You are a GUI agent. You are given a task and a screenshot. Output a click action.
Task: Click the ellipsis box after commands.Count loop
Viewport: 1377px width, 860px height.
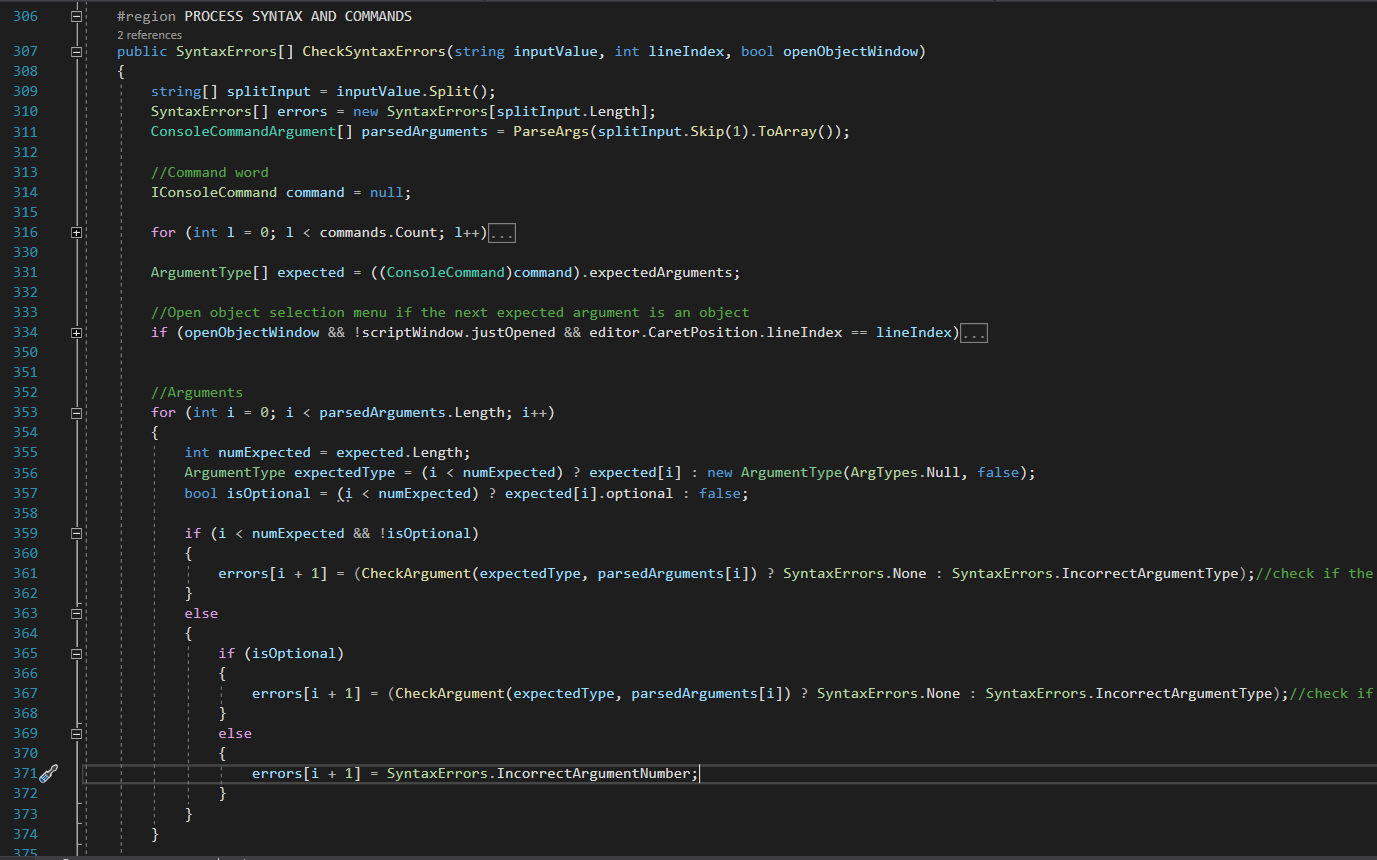point(502,233)
